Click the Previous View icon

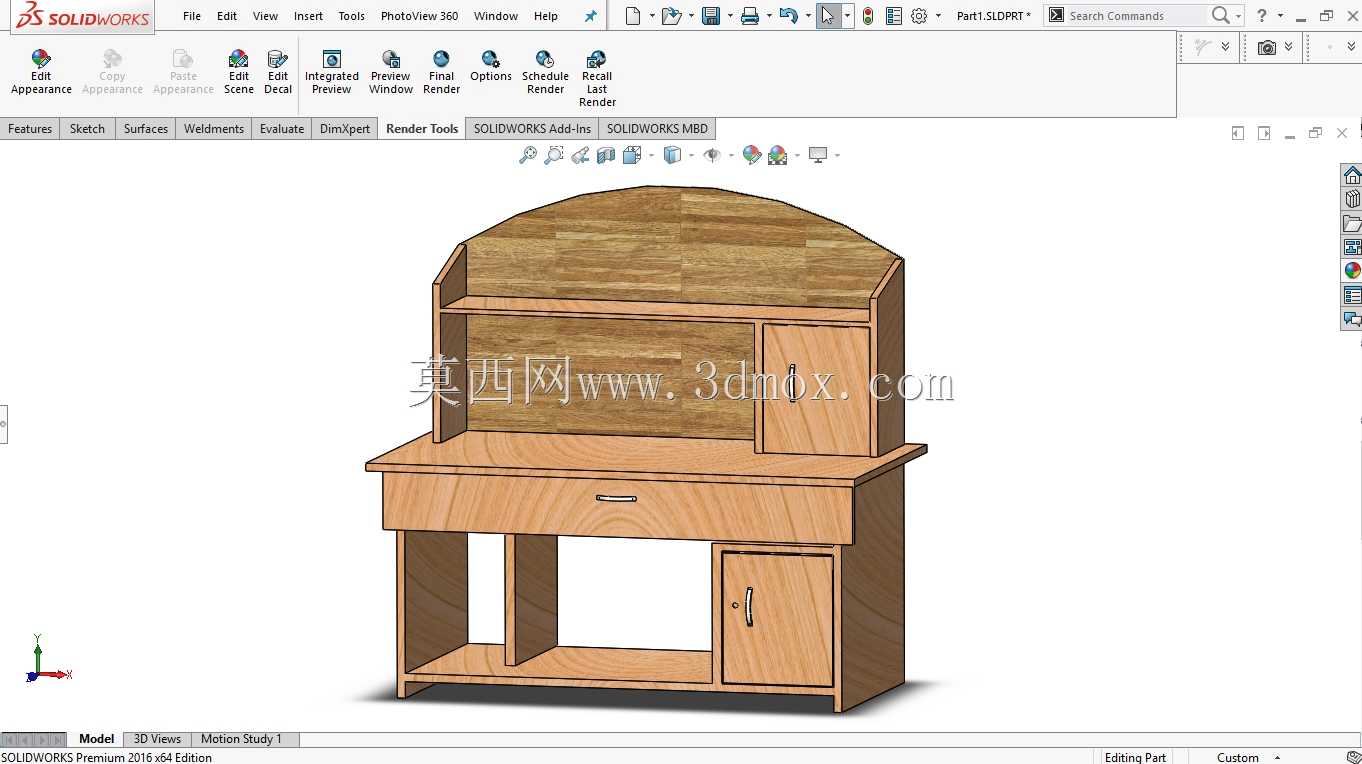pyautogui.click(x=580, y=155)
